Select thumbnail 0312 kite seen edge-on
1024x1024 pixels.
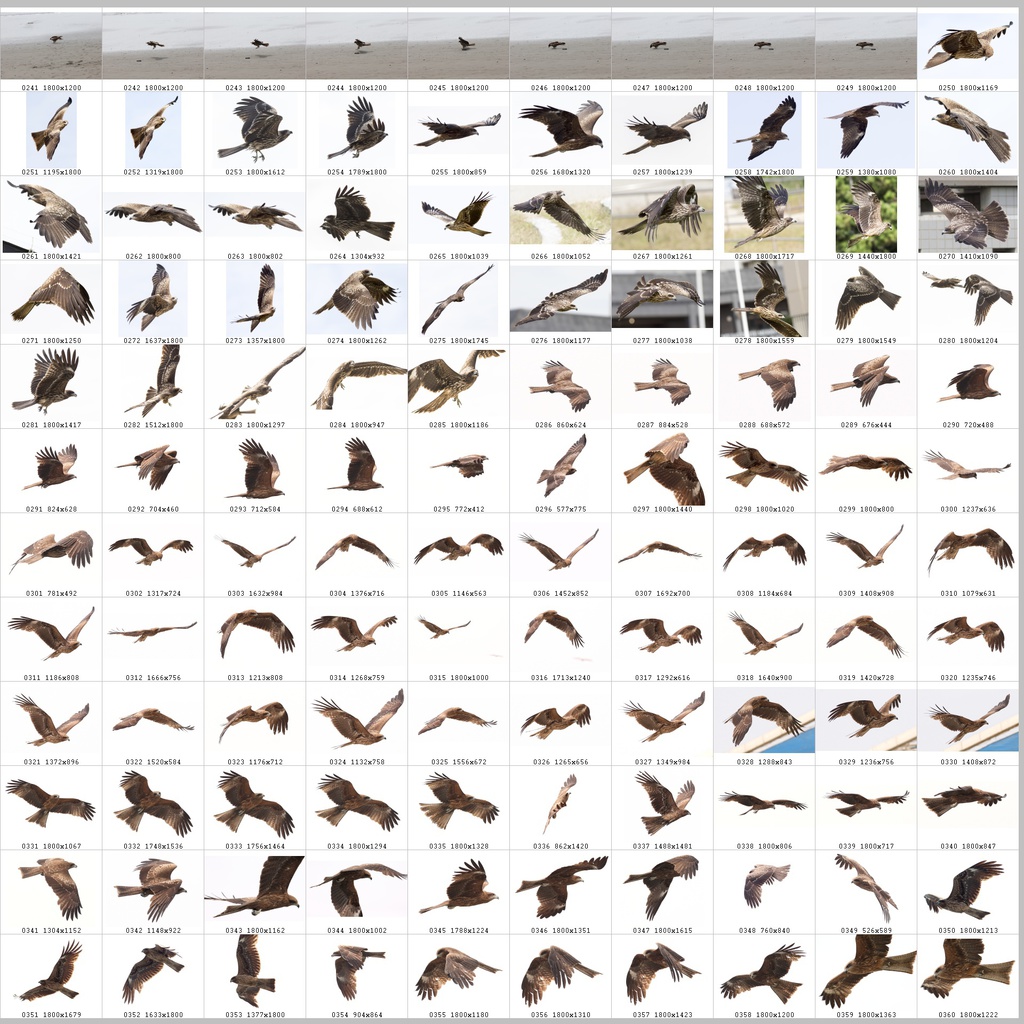pyautogui.click(x=153, y=633)
